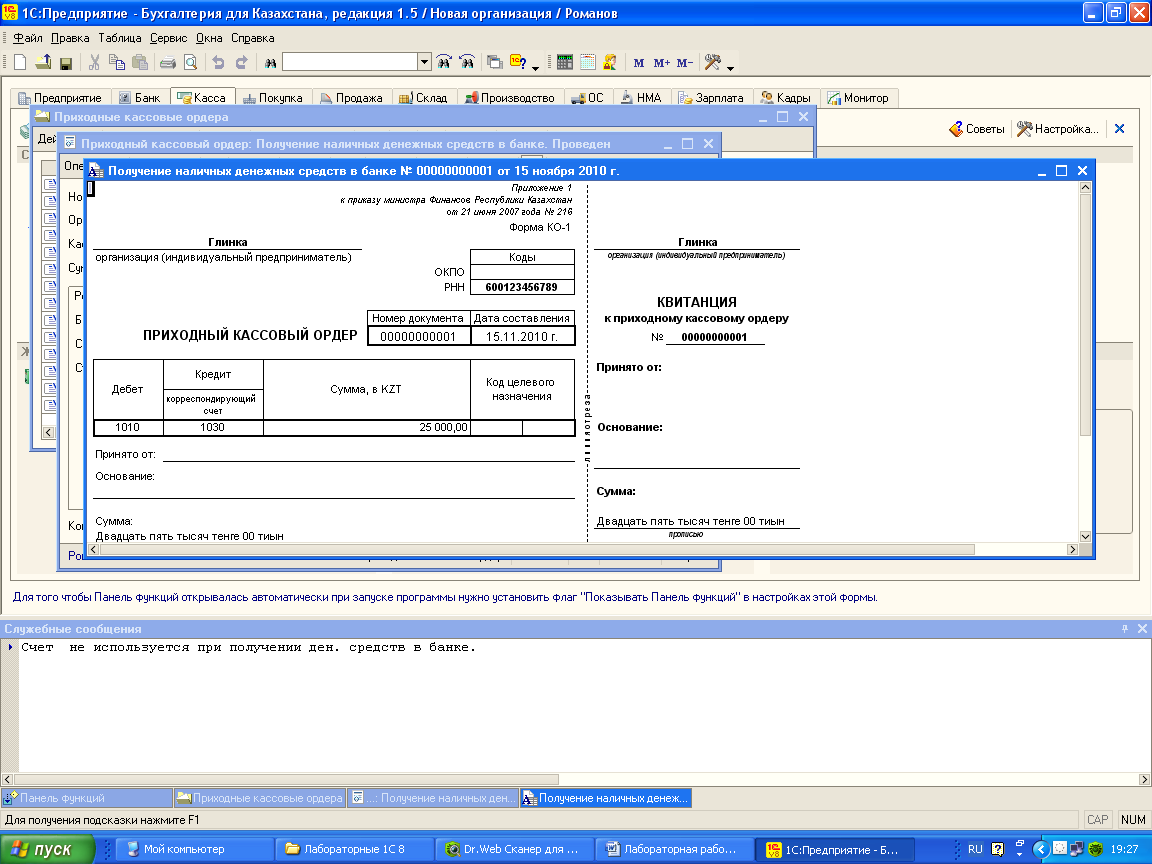Click the Windows list icon in toolbar
The width and height of the screenshot is (1152, 864).
coord(495,62)
